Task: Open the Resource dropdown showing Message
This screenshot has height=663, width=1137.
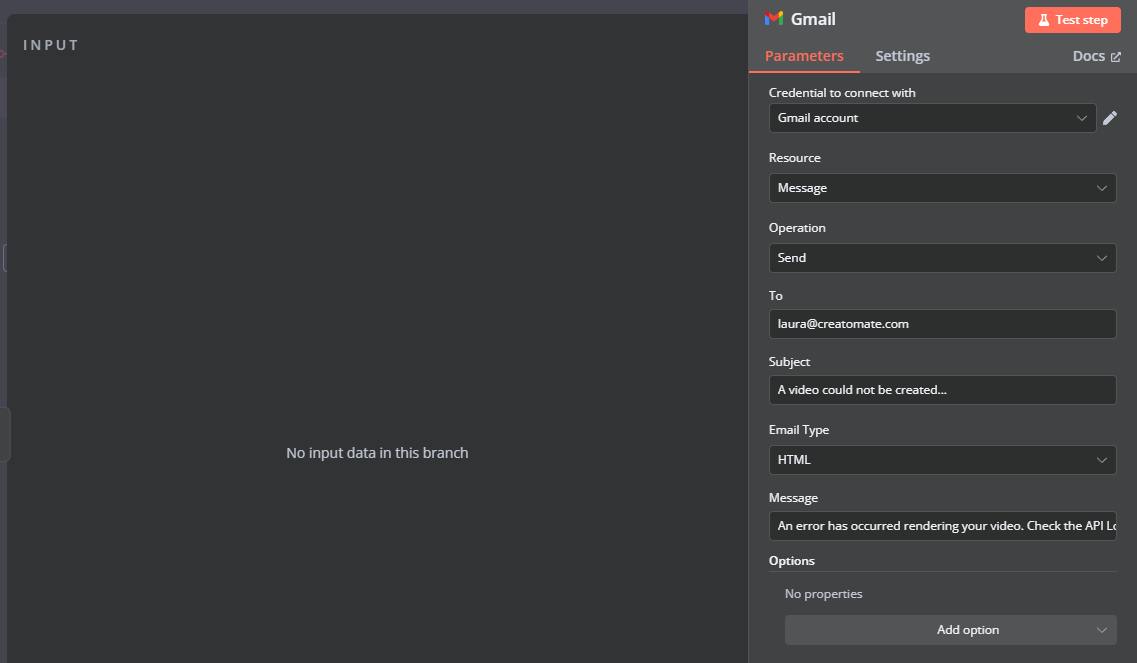Action: click(x=942, y=188)
